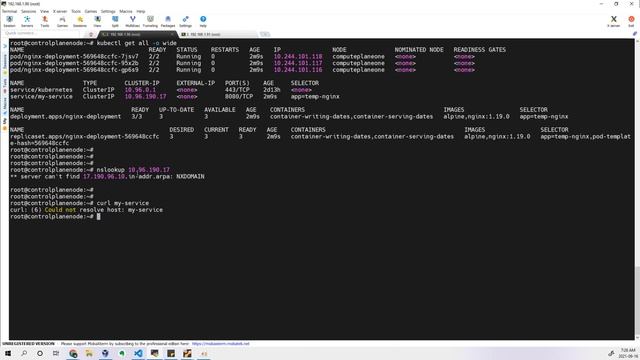Open the Tools menu in menu bar
The height and width of the screenshot is (360, 640).
point(76,11)
